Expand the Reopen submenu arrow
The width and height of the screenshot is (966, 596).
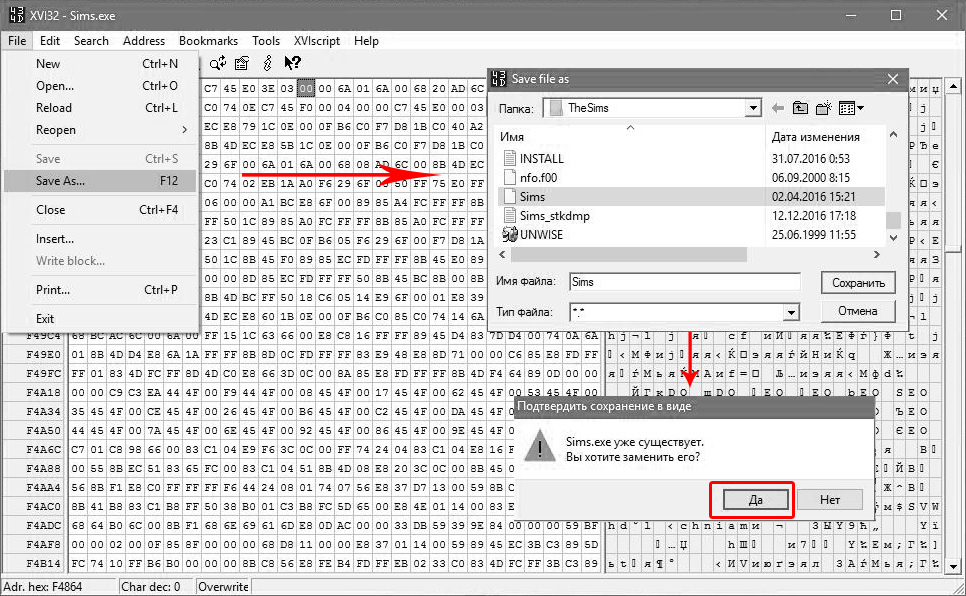point(184,130)
